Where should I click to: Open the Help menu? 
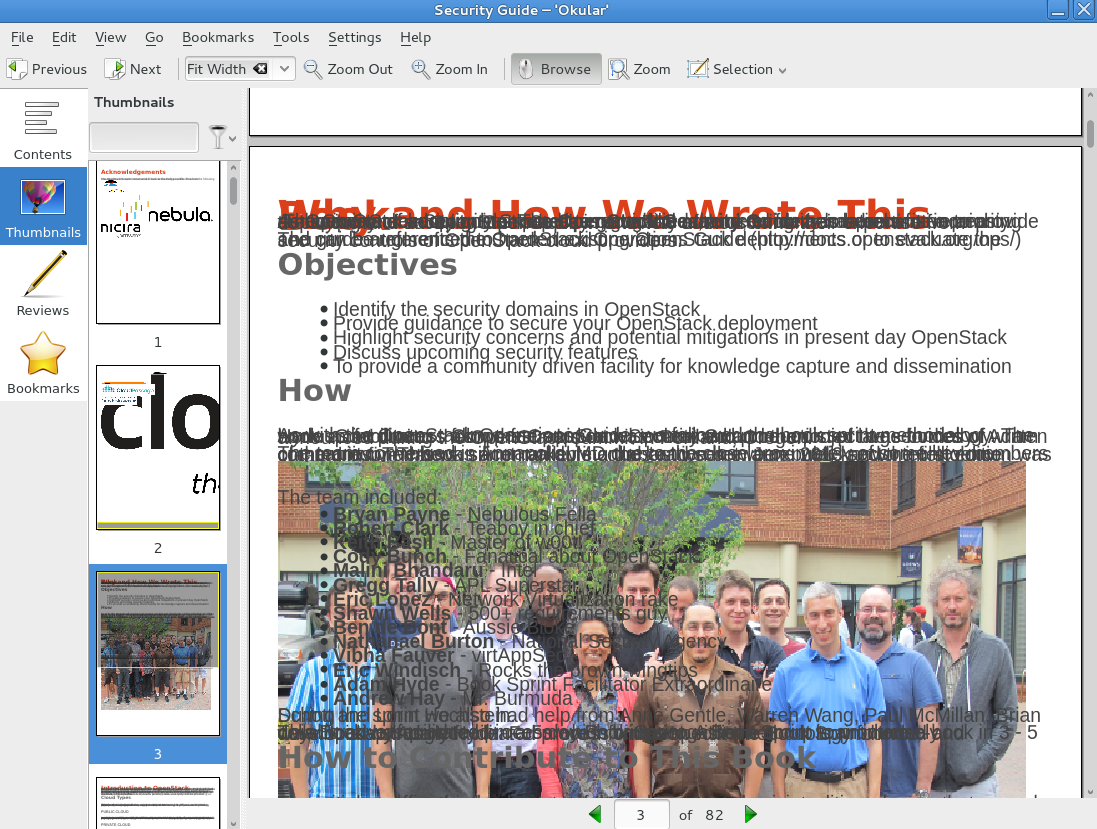tap(416, 38)
